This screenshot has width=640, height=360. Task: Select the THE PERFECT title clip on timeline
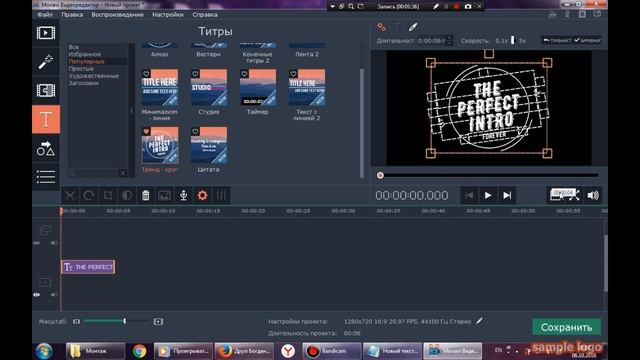[x=88, y=267]
